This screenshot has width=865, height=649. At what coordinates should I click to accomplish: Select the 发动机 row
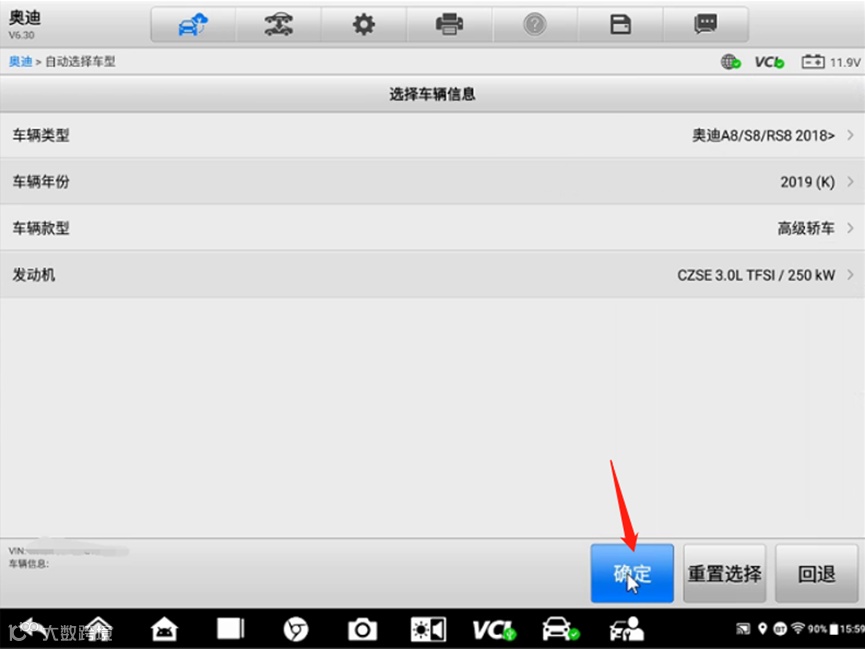tap(432, 275)
